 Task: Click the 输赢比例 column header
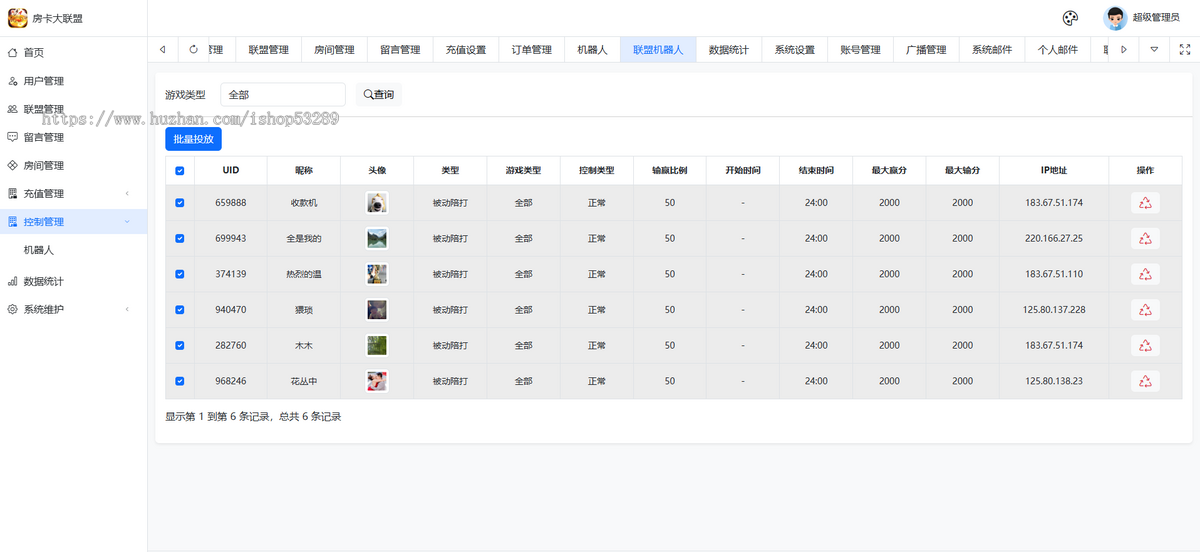[670, 171]
